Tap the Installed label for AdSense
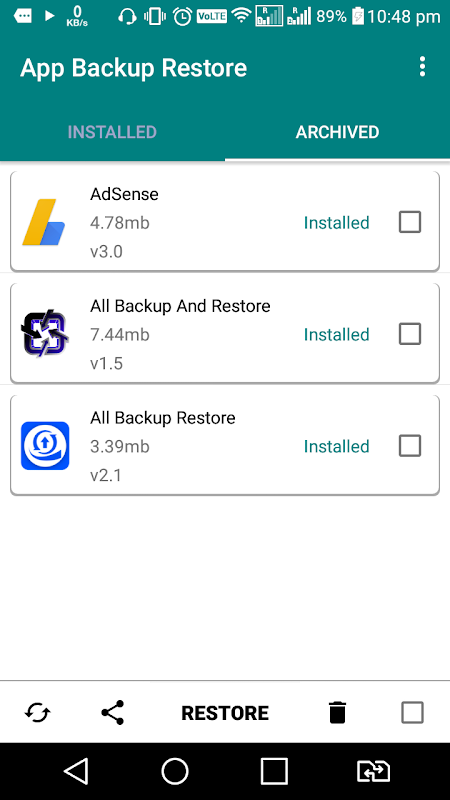The width and height of the screenshot is (450, 800). 336,223
